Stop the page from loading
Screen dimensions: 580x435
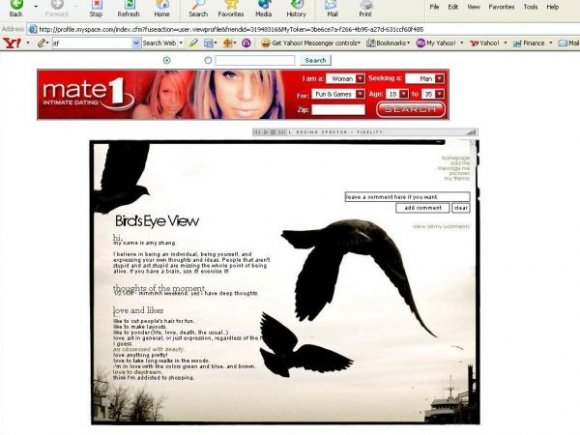click(x=96, y=8)
